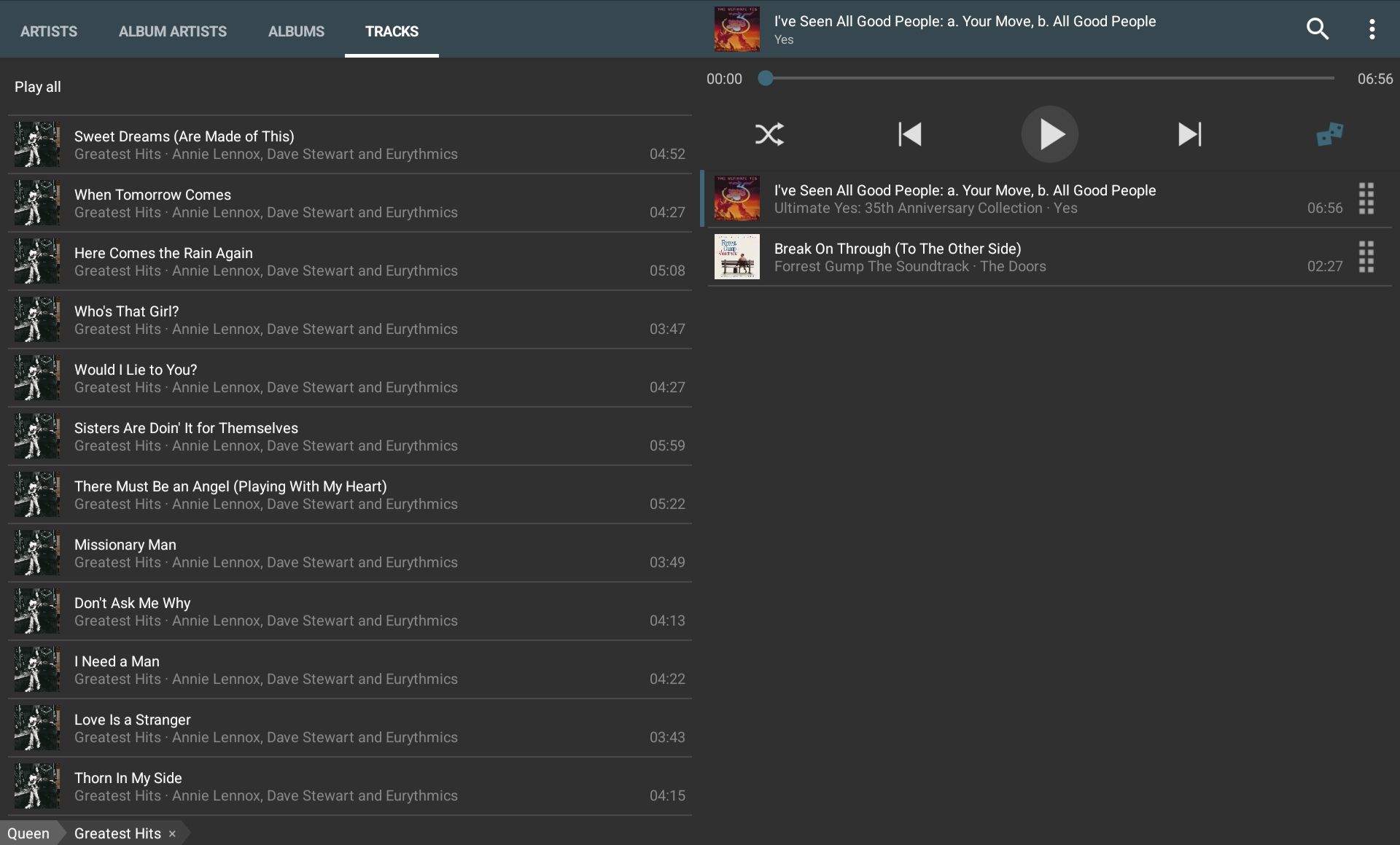Select the Album Artists tab
This screenshot has width=1400, height=845.
(173, 31)
